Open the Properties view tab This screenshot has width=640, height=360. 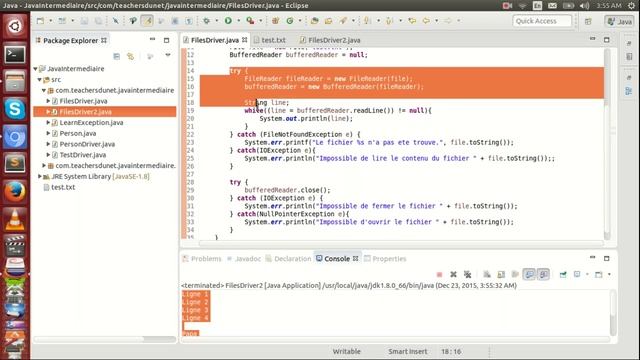pos(385,259)
